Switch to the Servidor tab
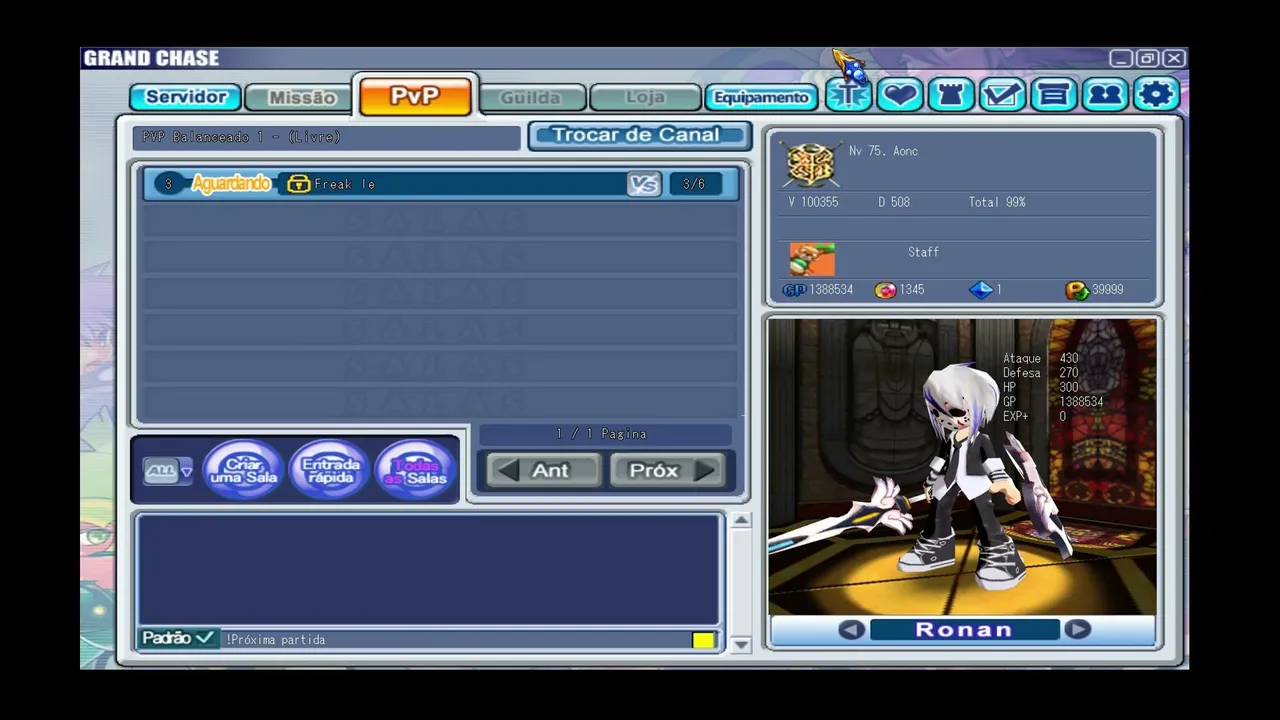The height and width of the screenshot is (720, 1280). click(186, 97)
